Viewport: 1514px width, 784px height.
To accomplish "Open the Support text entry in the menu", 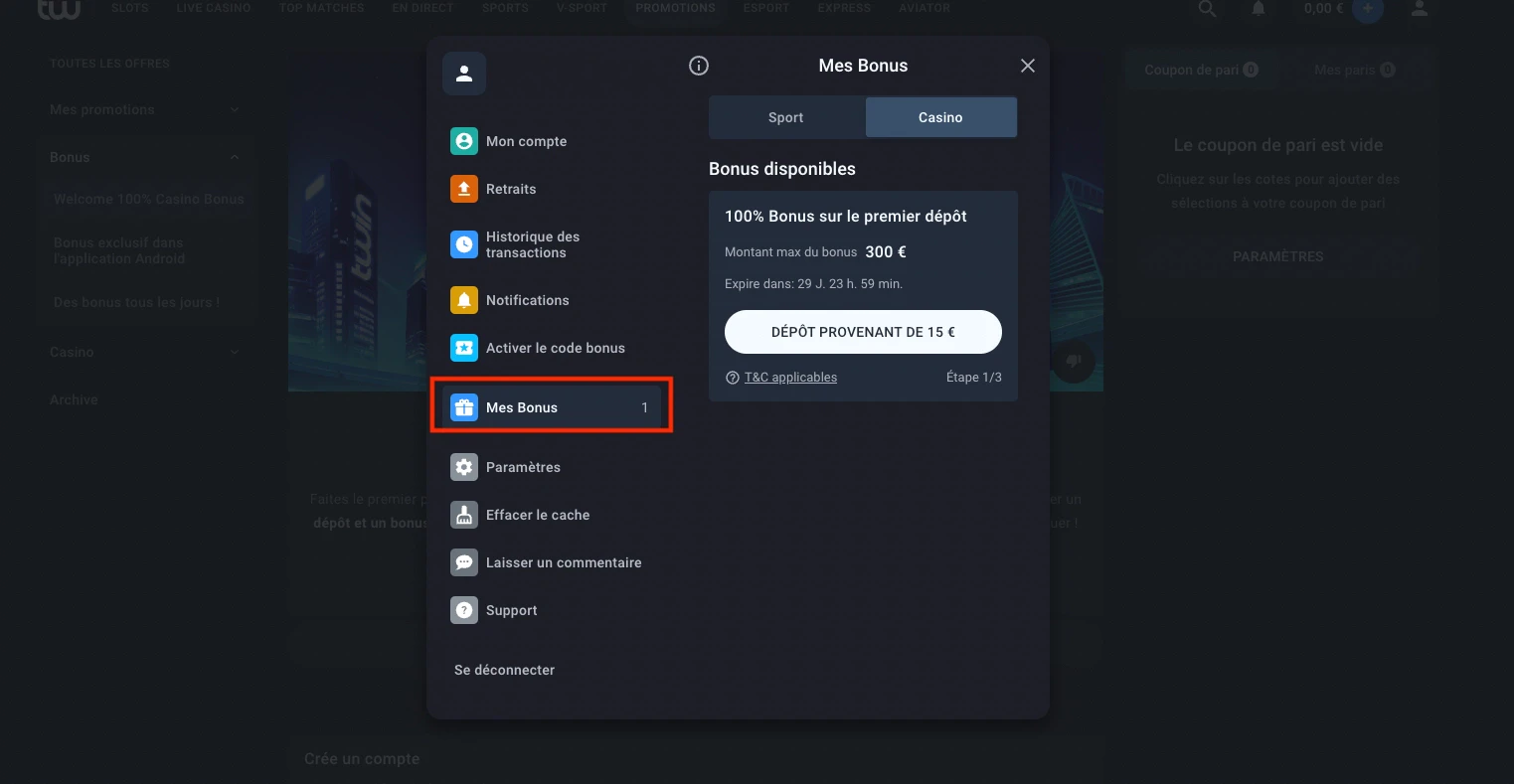I will [x=512, y=610].
